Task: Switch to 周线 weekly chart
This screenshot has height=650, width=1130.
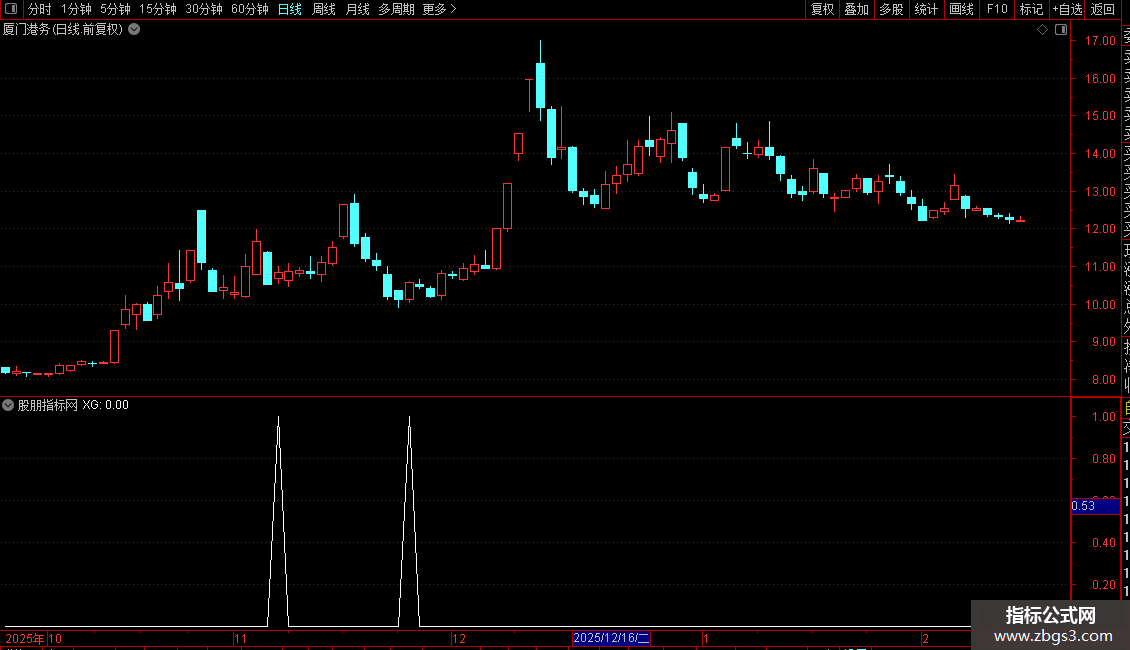Action: click(x=324, y=9)
